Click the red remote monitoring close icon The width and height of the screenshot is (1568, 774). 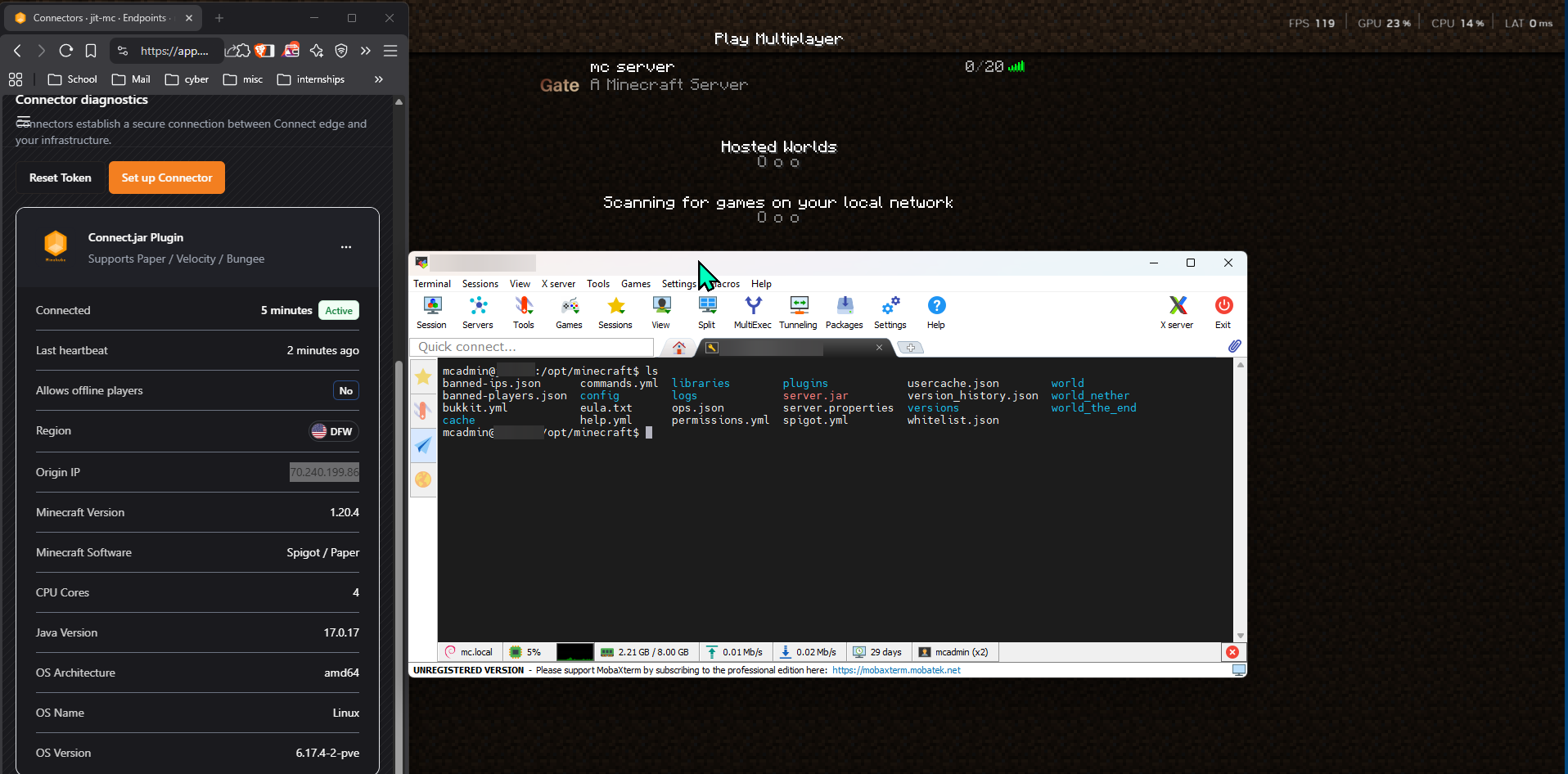tap(1232, 652)
